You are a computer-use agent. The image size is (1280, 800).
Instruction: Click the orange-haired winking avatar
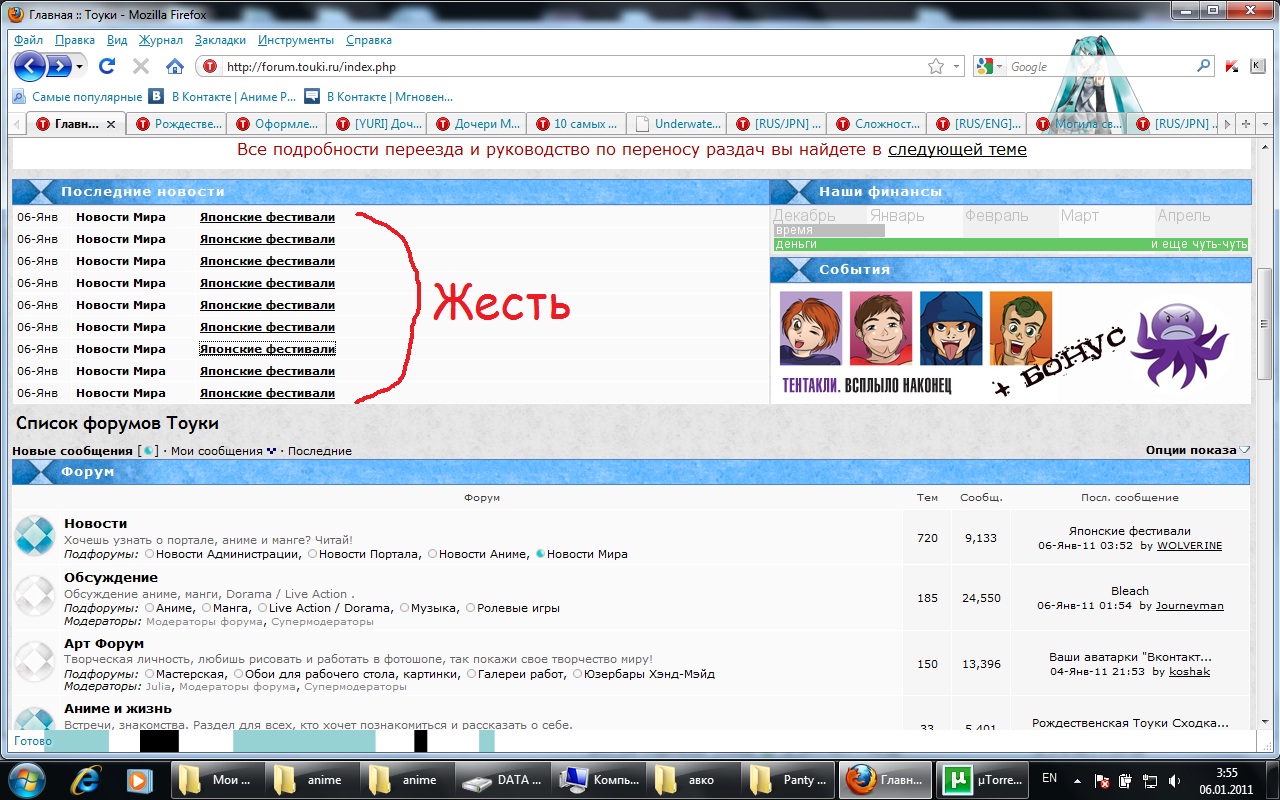click(811, 328)
